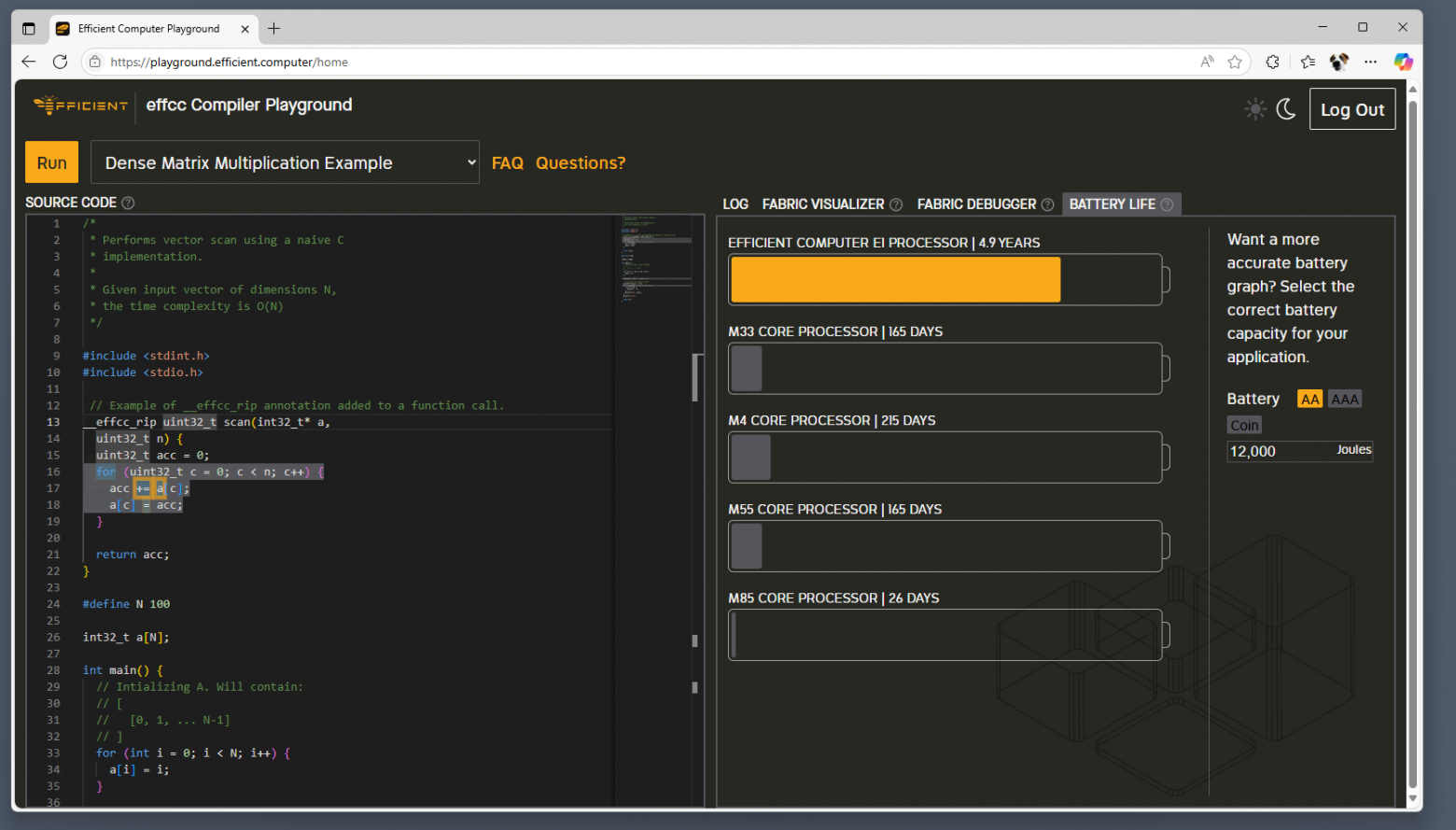Select the Coin battery option
Viewport: 1456px width, 830px height.
(x=1244, y=426)
